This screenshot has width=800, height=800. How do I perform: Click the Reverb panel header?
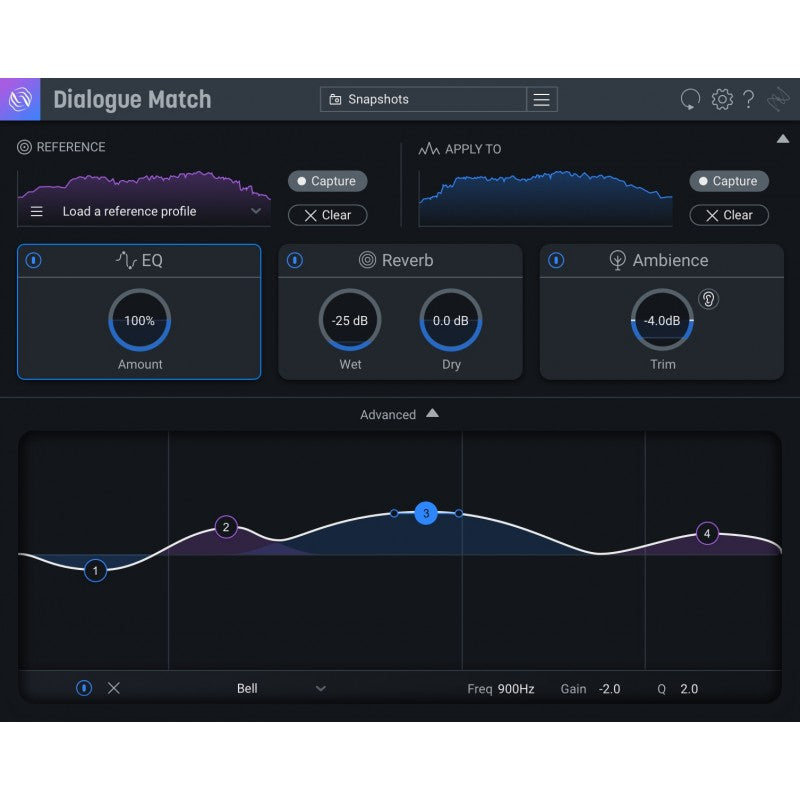click(x=400, y=260)
